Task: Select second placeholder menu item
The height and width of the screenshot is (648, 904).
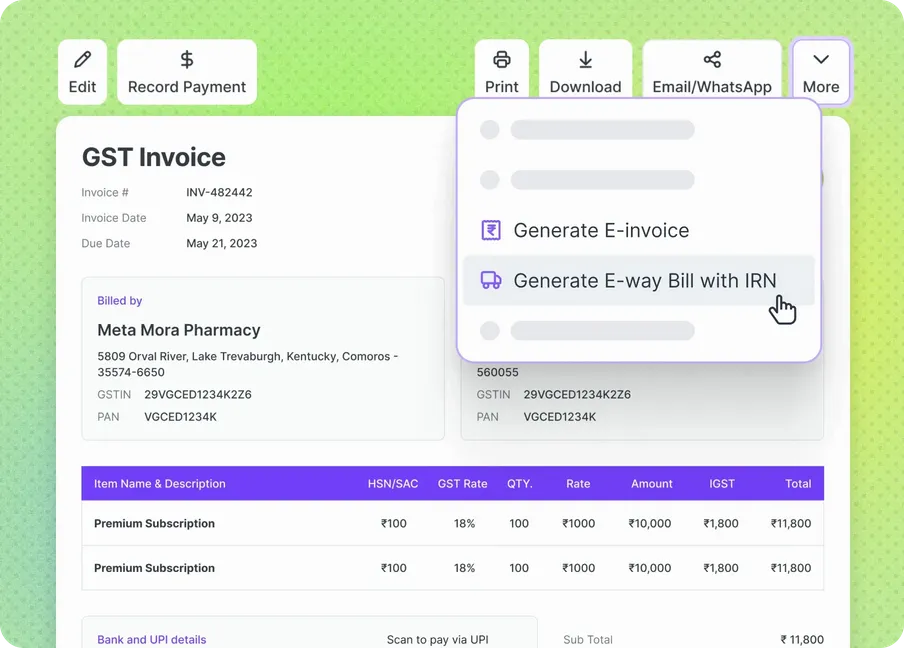Action: 587,180
